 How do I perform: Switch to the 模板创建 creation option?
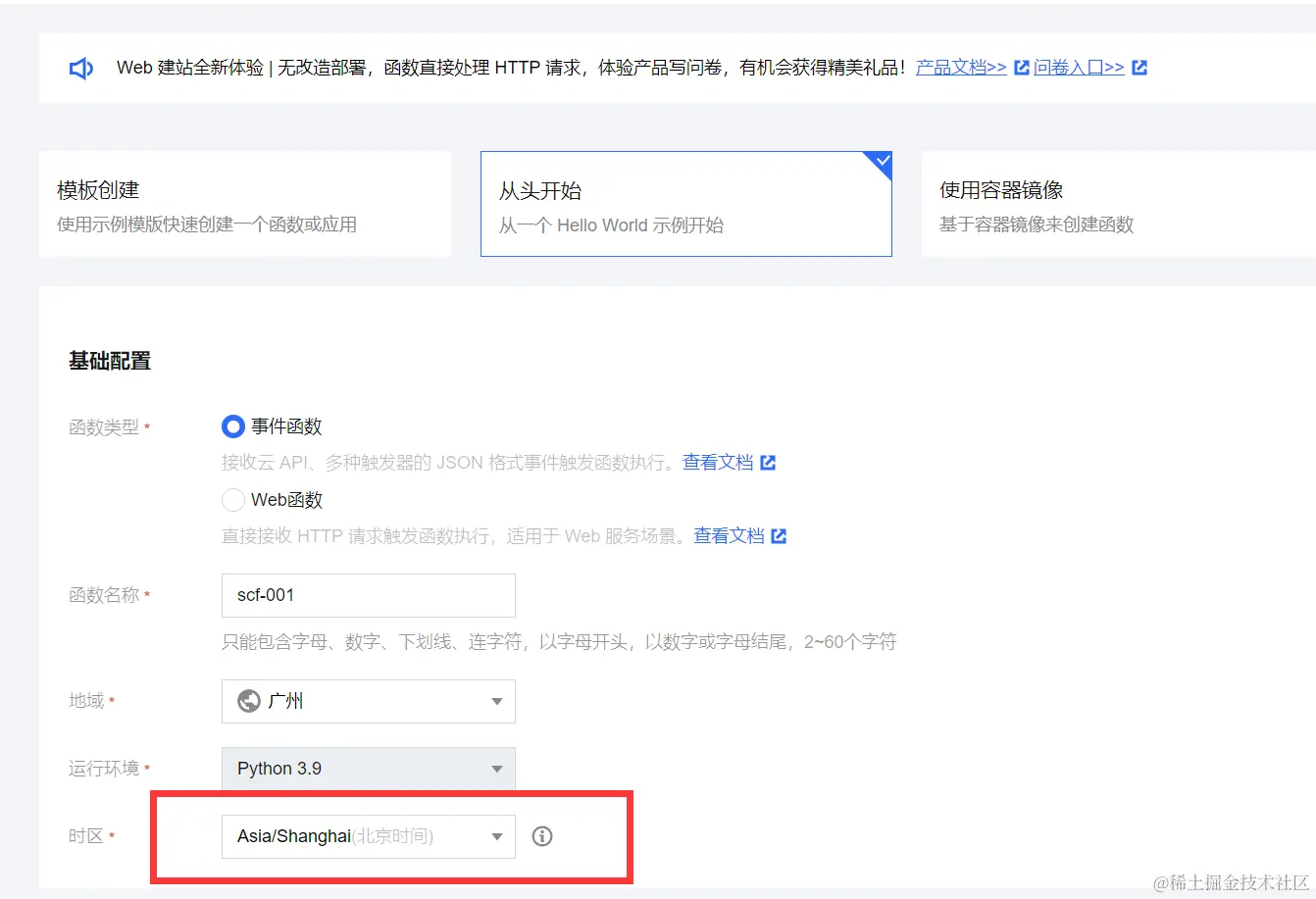tap(244, 203)
